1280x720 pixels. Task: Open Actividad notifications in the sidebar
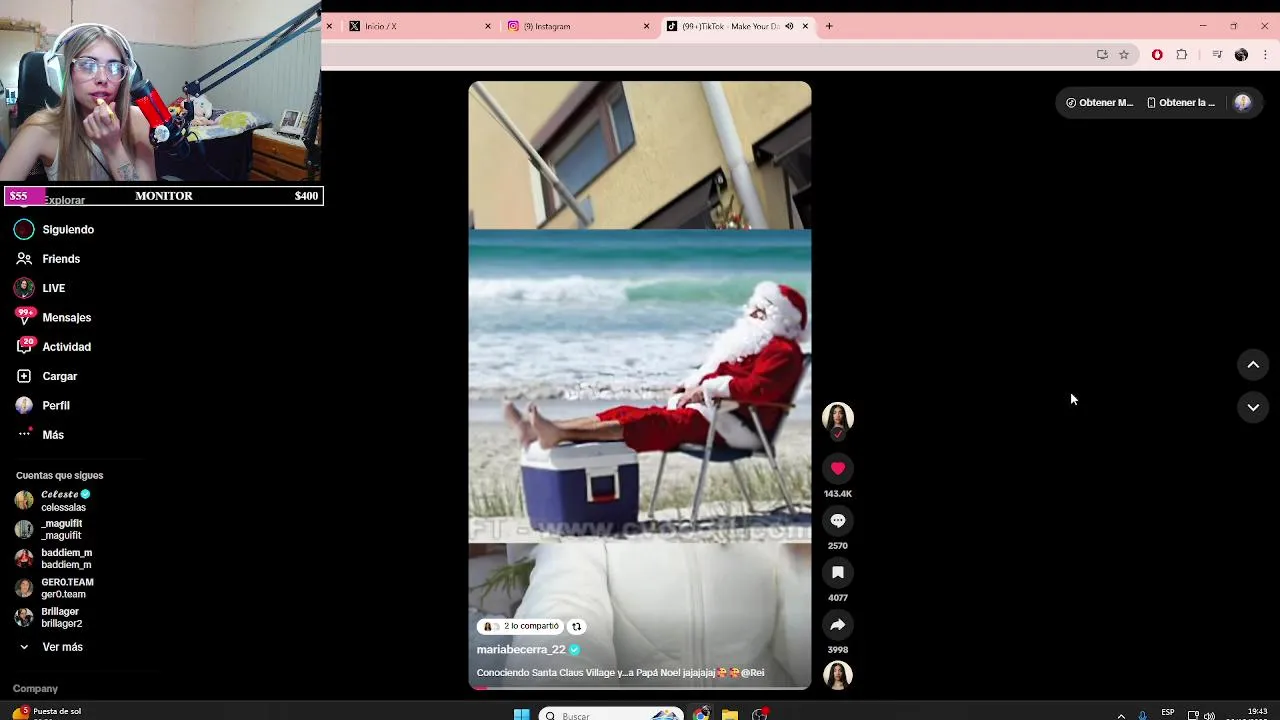click(66, 347)
